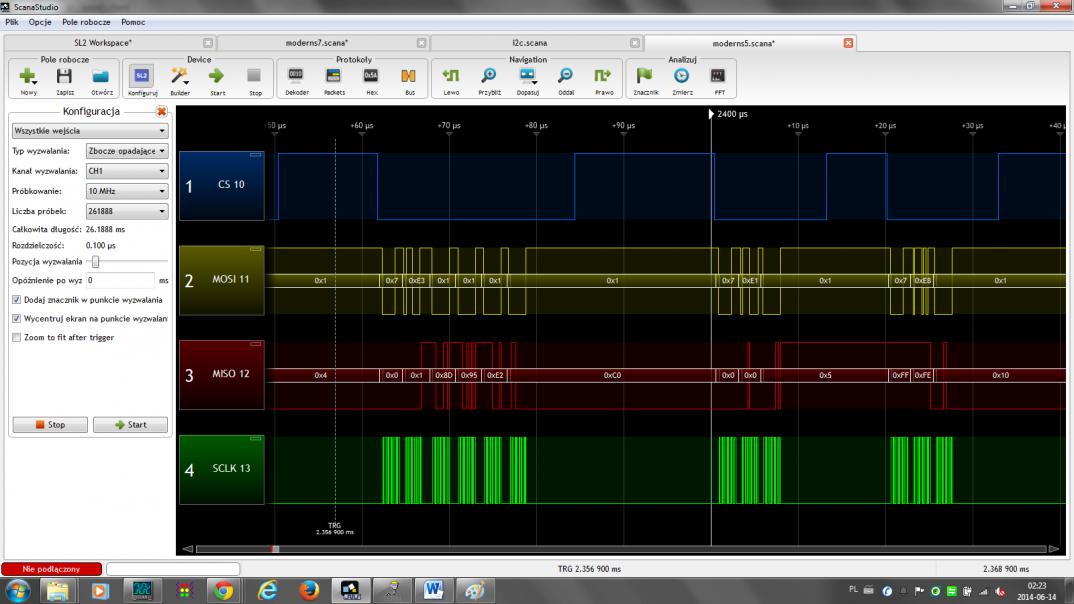Open the Opcje menu
The image size is (1074, 604).
(40, 21)
